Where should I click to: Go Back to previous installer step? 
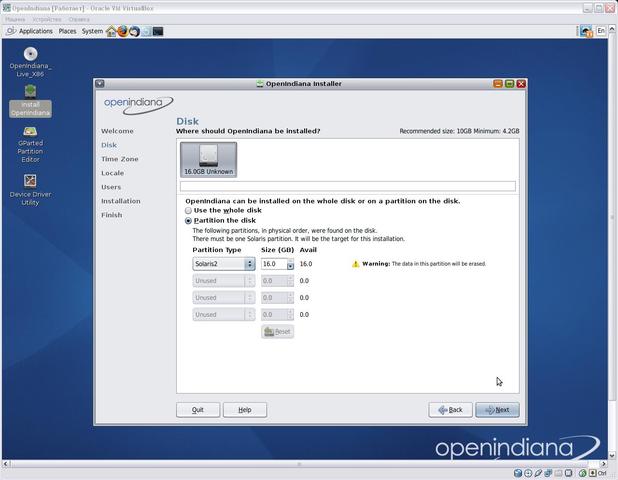(x=450, y=410)
